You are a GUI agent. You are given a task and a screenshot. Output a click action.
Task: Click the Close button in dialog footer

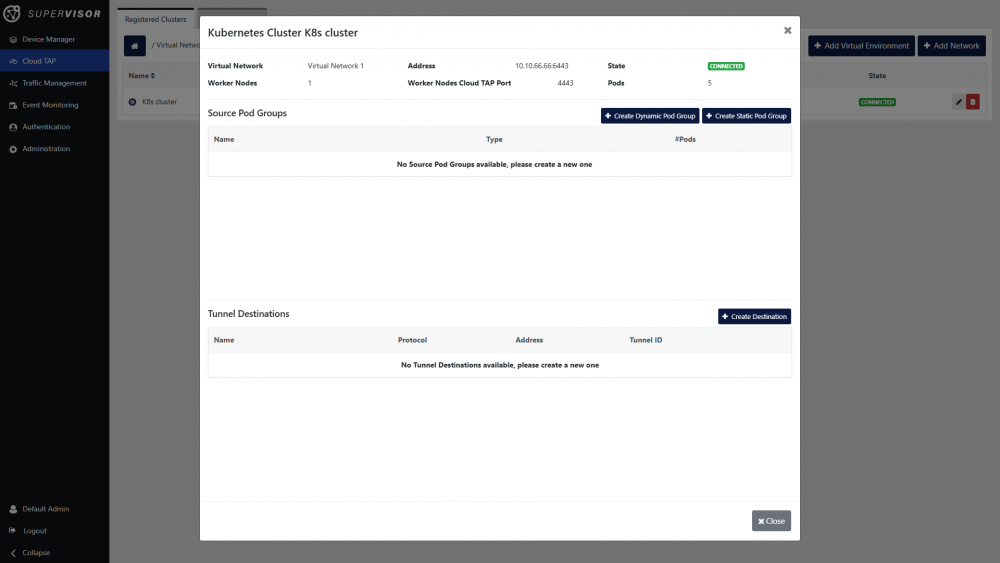771,521
